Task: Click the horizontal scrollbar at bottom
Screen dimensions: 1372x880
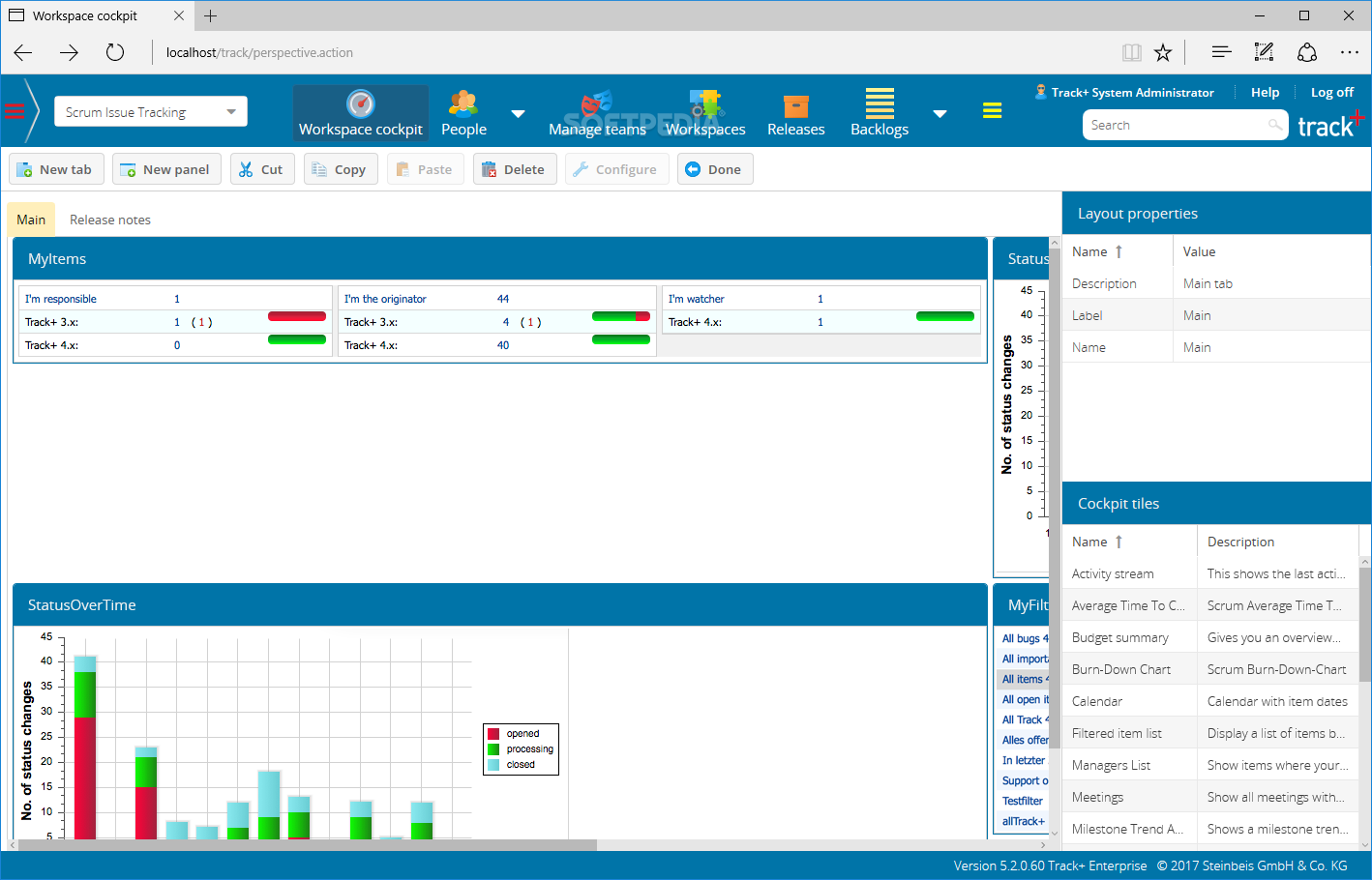Action: (308, 845)
